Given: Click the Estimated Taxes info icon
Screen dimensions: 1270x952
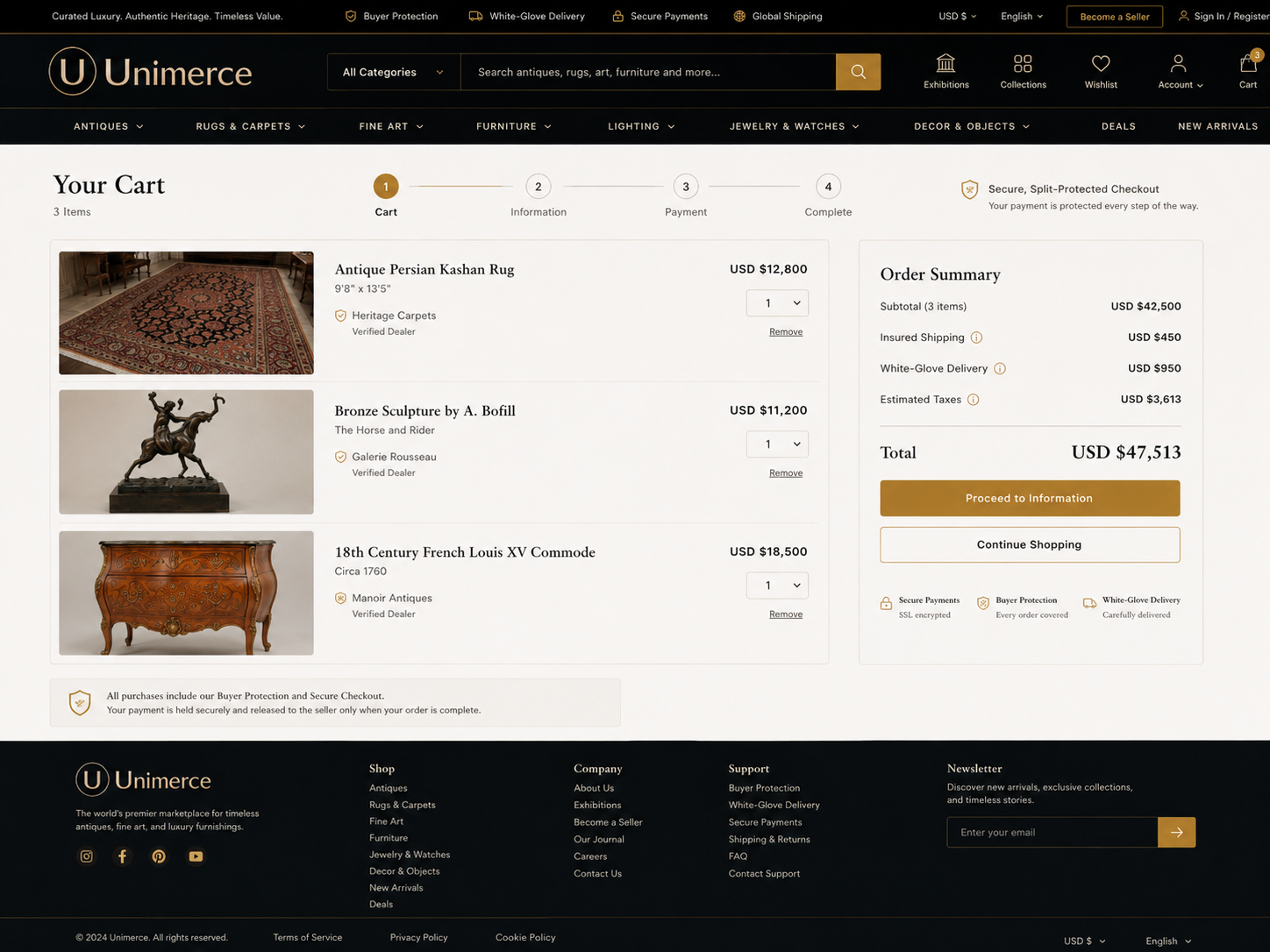Looking at the screenshot, I should [x=973, y=400].
